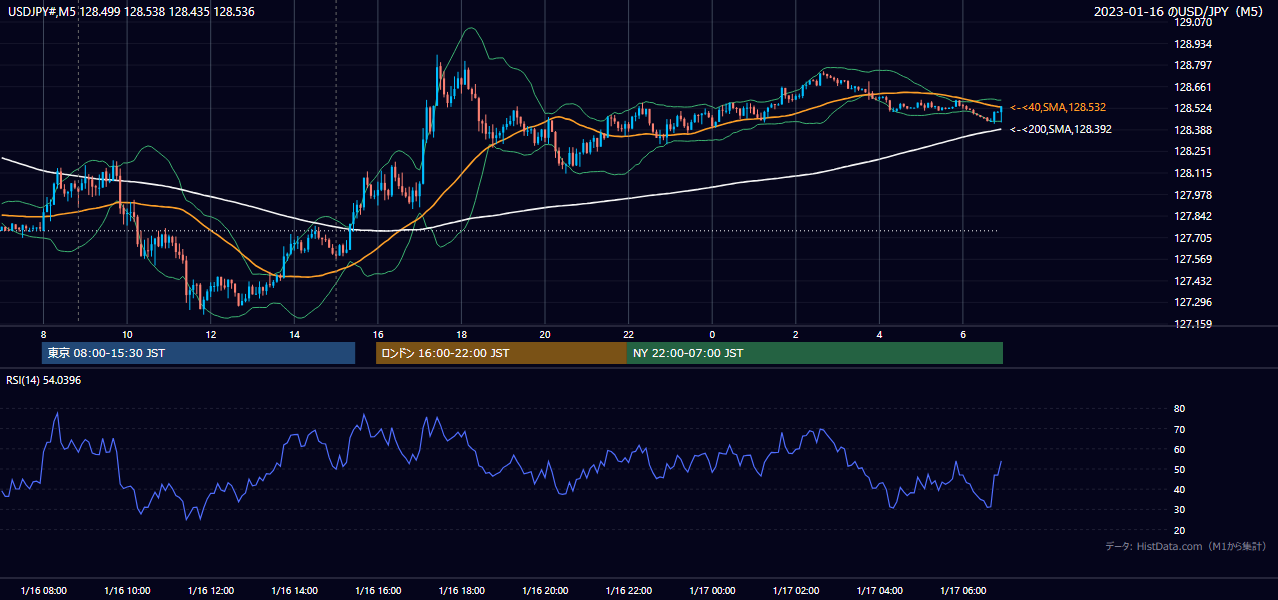Click the 1/16 22:00 time label

(x=628, y=591)
